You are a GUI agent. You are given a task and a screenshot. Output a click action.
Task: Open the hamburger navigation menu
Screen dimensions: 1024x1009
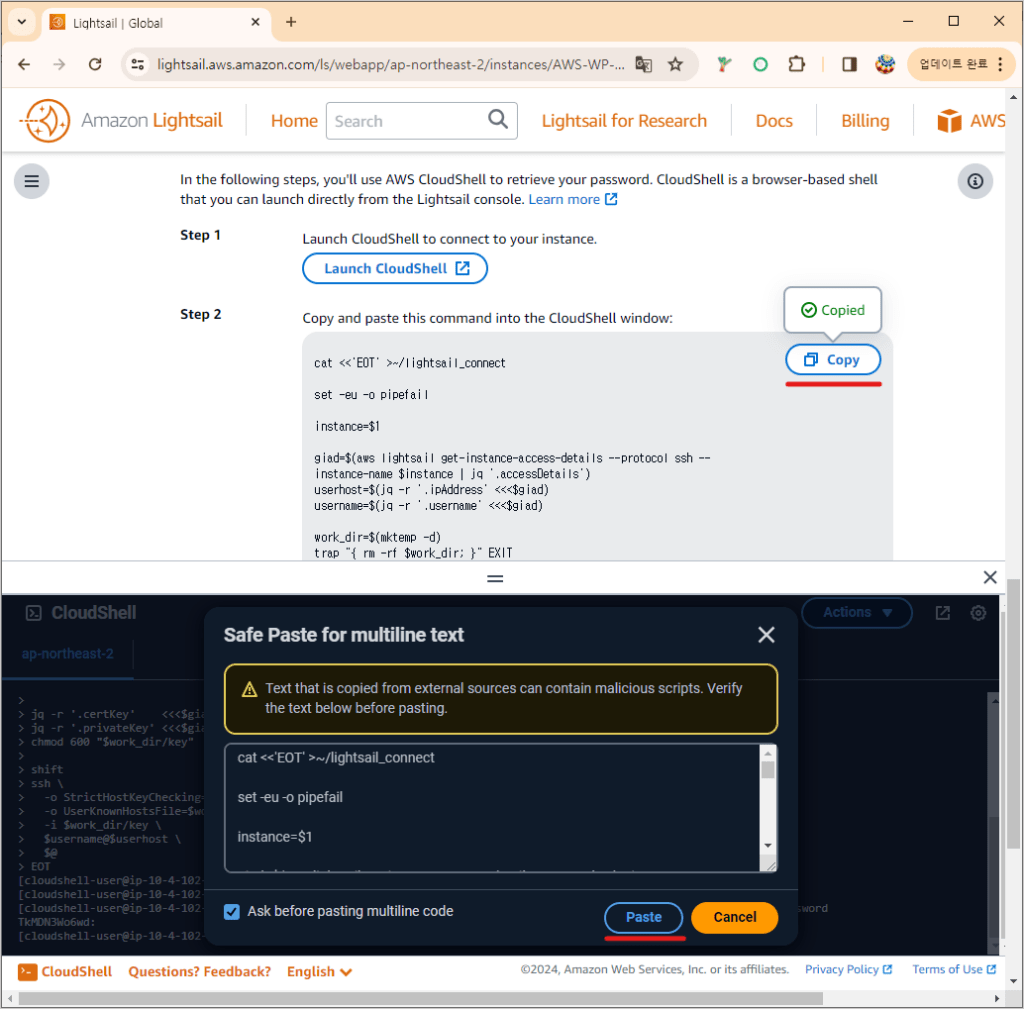click(31, 181)
